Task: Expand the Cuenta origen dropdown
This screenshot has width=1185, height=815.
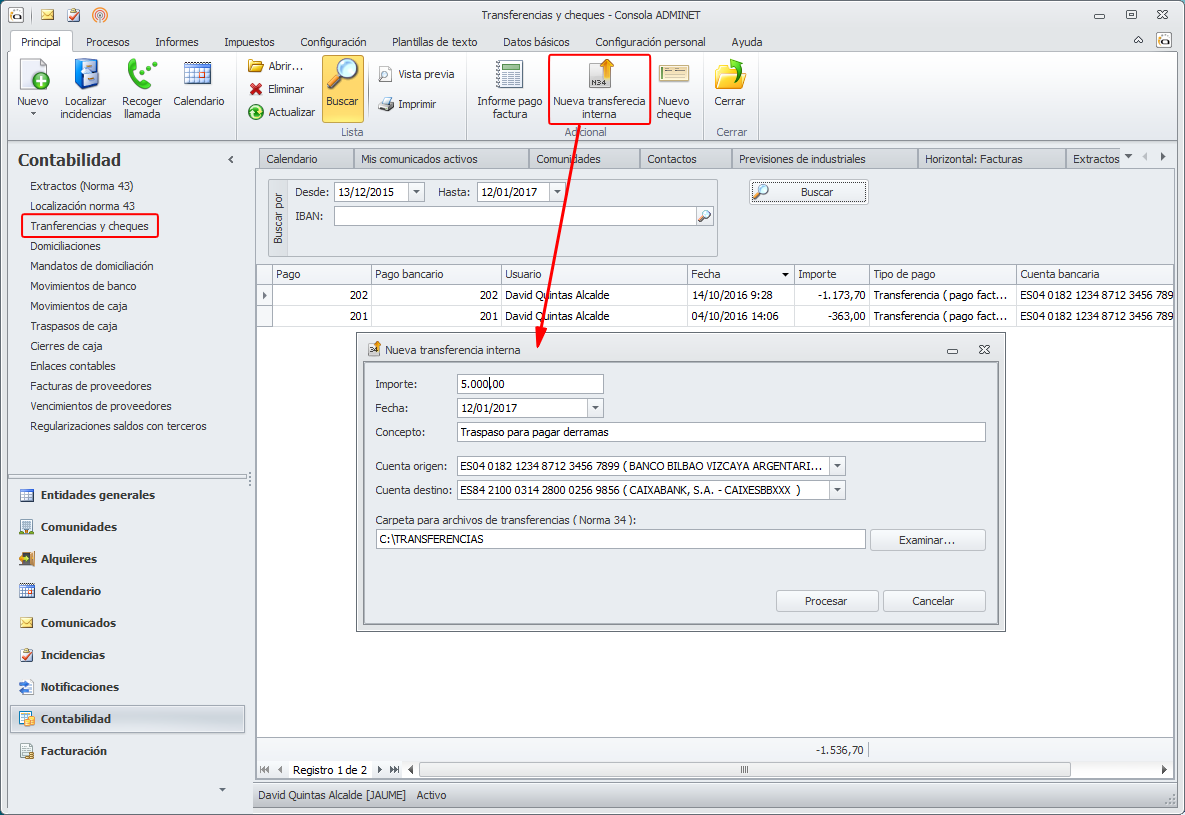Action: coord(837,466)
